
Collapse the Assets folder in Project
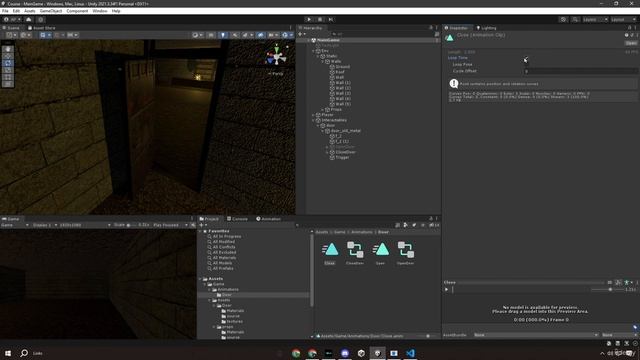pyautogui.click(x=200, y=279)
